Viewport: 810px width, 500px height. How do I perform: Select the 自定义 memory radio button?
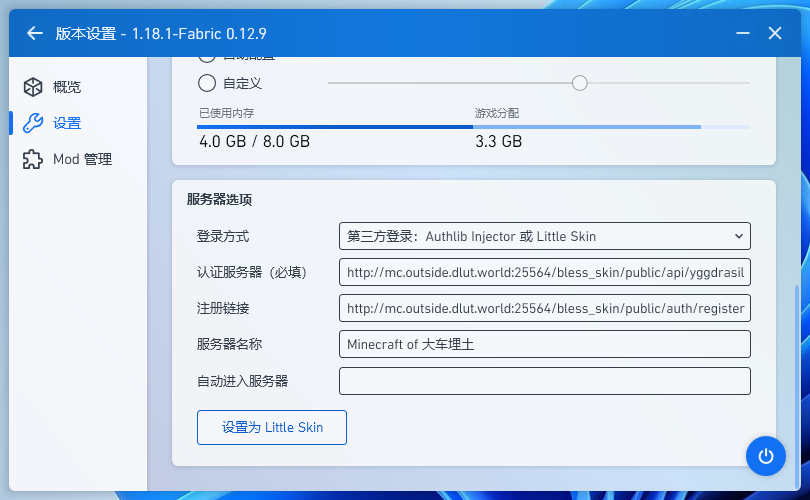(207, 83)
